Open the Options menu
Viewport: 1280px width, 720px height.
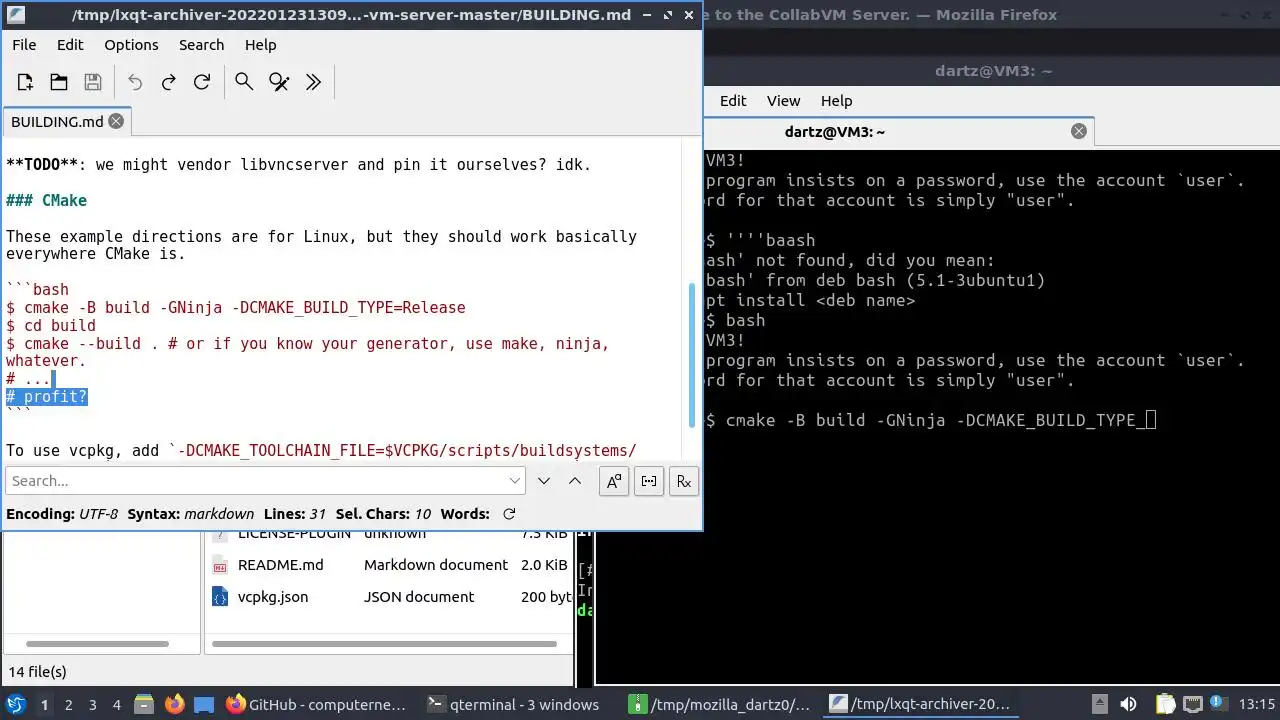[131, 45]
